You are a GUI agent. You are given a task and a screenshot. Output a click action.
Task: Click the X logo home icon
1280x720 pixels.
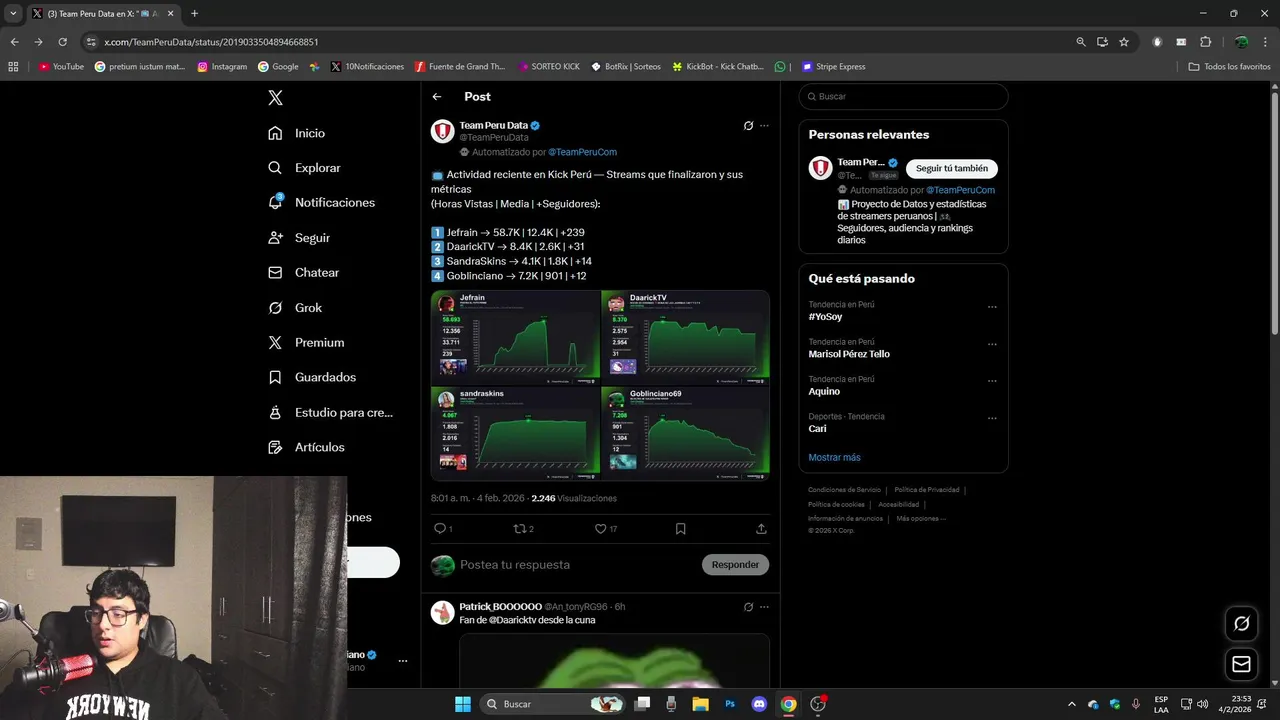tap(275, 98)
